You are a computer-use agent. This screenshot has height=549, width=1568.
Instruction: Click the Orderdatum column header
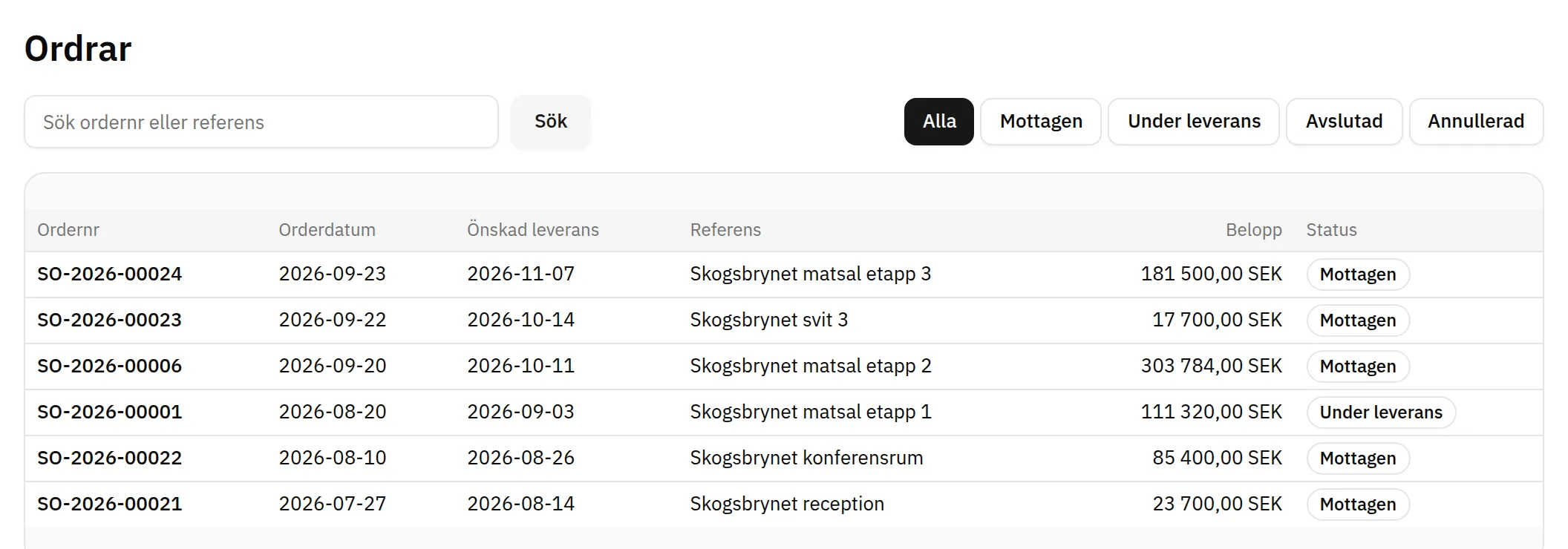coord(327,230)
